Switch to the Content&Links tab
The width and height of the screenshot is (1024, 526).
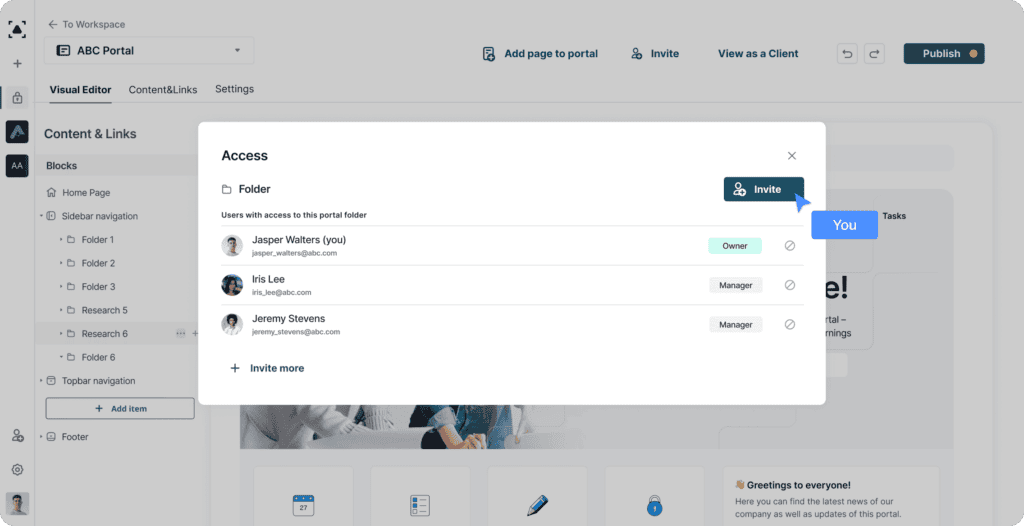point(163,90)
